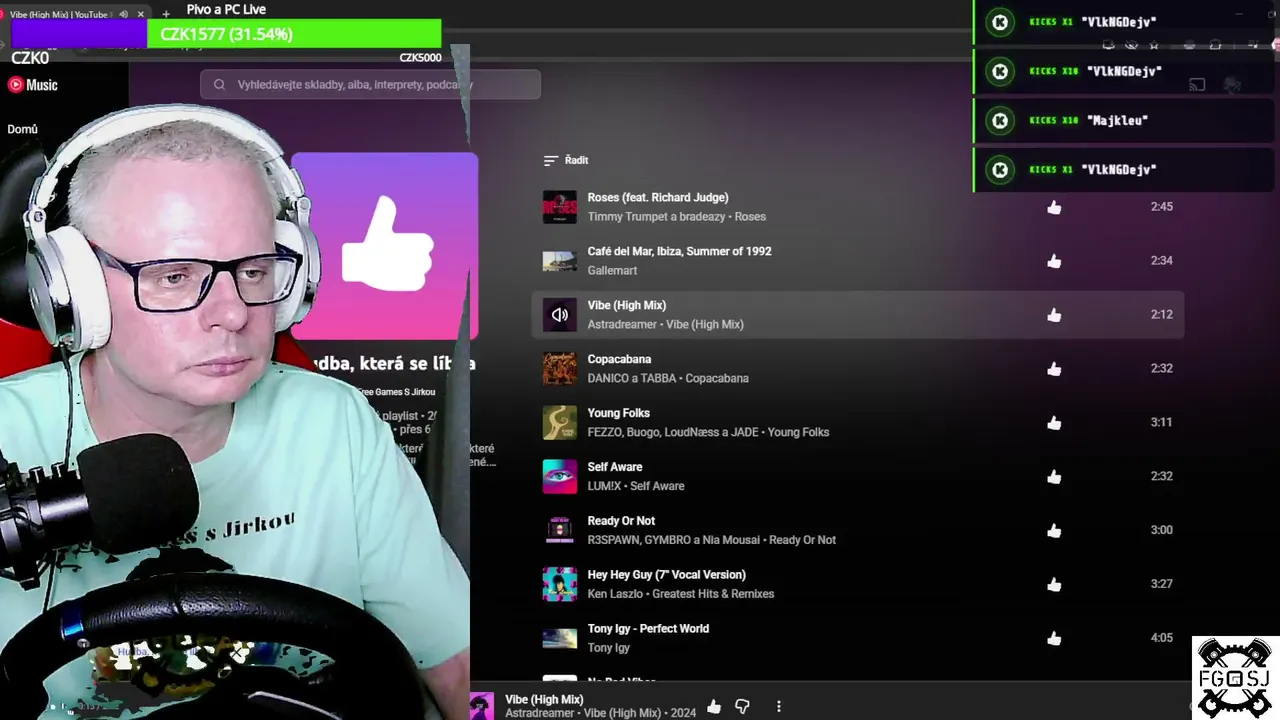Image resolution: width=1280 pixels, height=720 pixels.
Task: Click the Copacabana cover art
Action: pyautogui.click(x=560, y=369)
